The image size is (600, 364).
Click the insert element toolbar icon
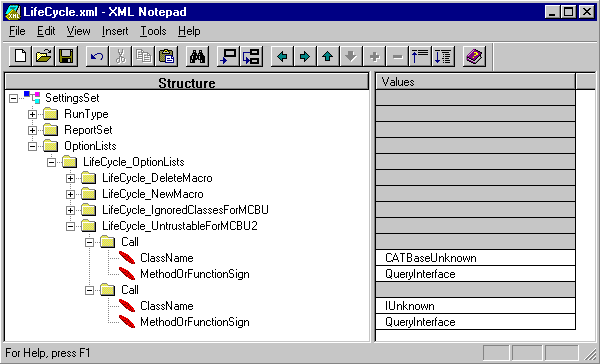pos(228,57)
